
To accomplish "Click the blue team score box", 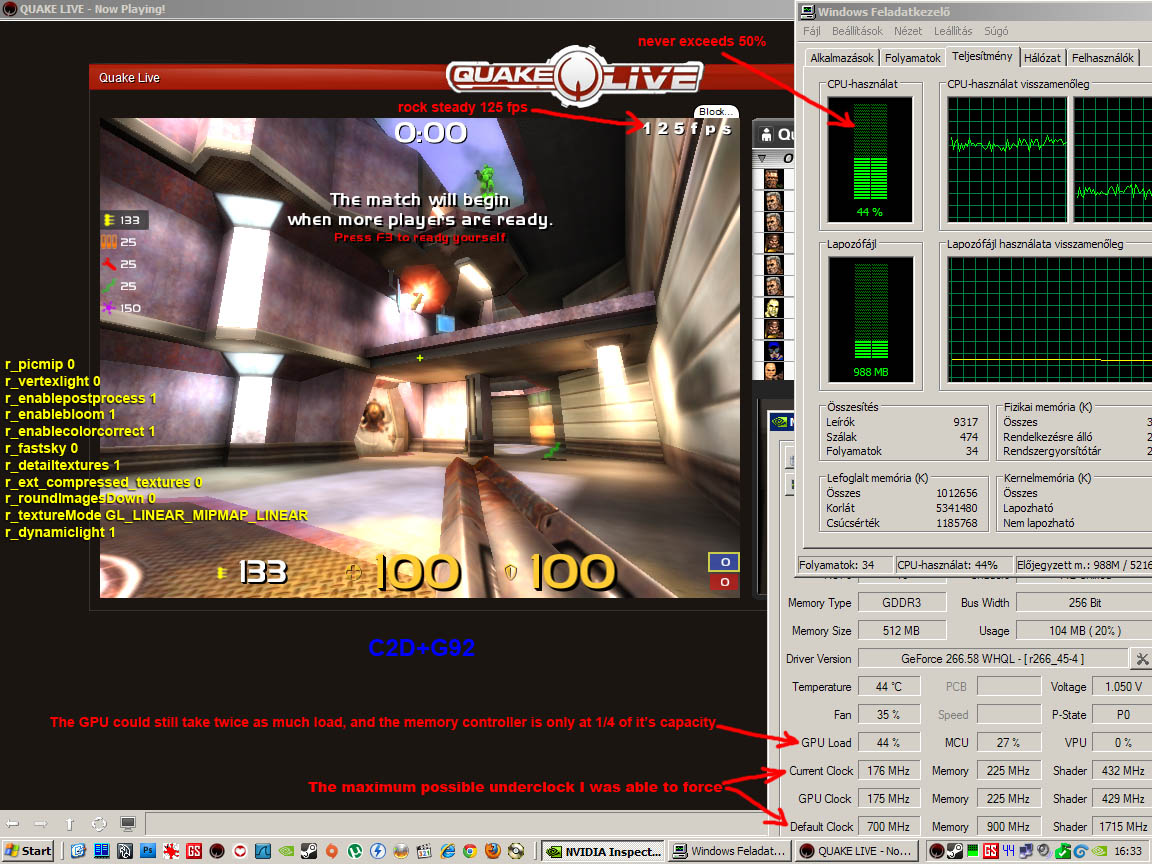I will pos(724,562).
